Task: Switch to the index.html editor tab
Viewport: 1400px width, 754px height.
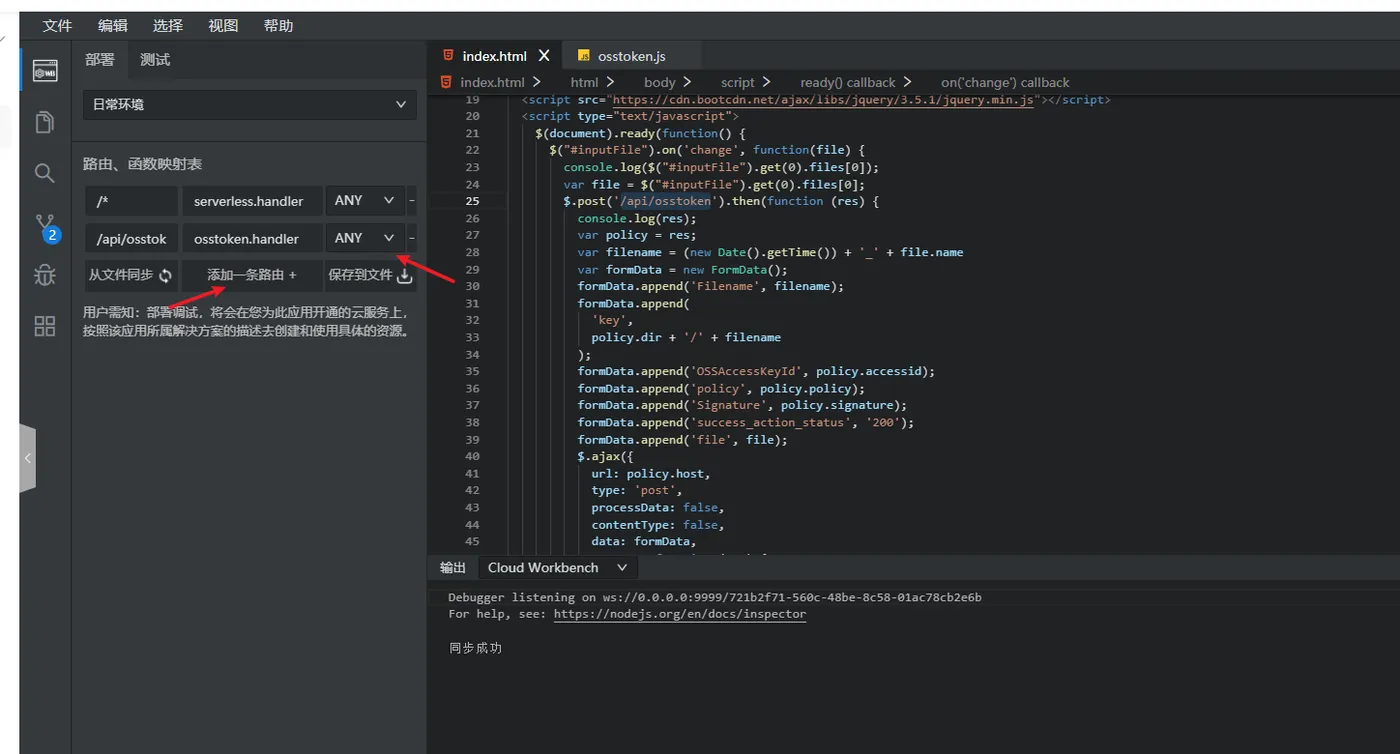Action: click(x=495, y=56)
